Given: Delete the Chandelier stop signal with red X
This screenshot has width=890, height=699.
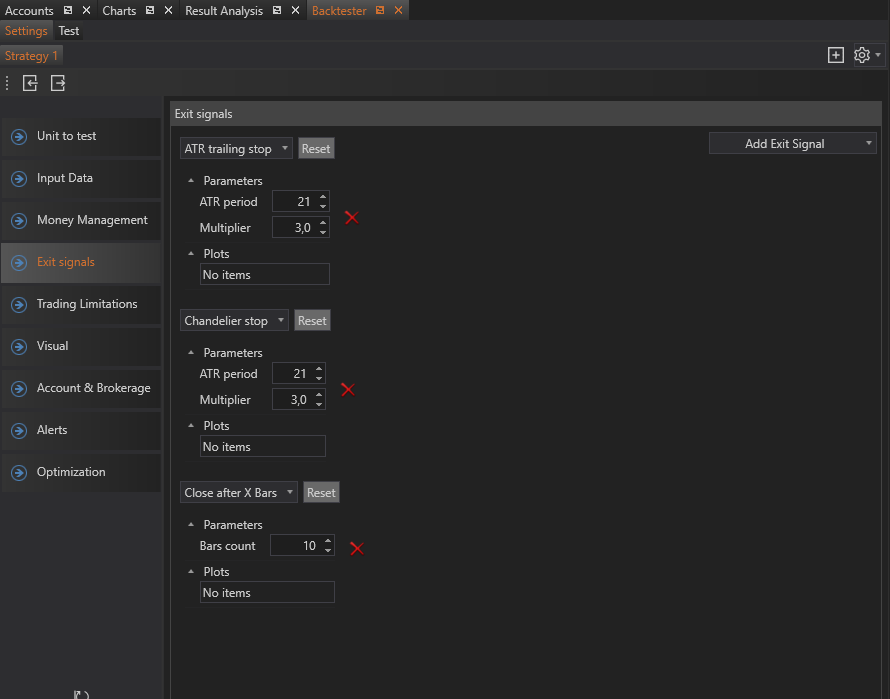Looking at the screenshot, I should coord(348,389).
